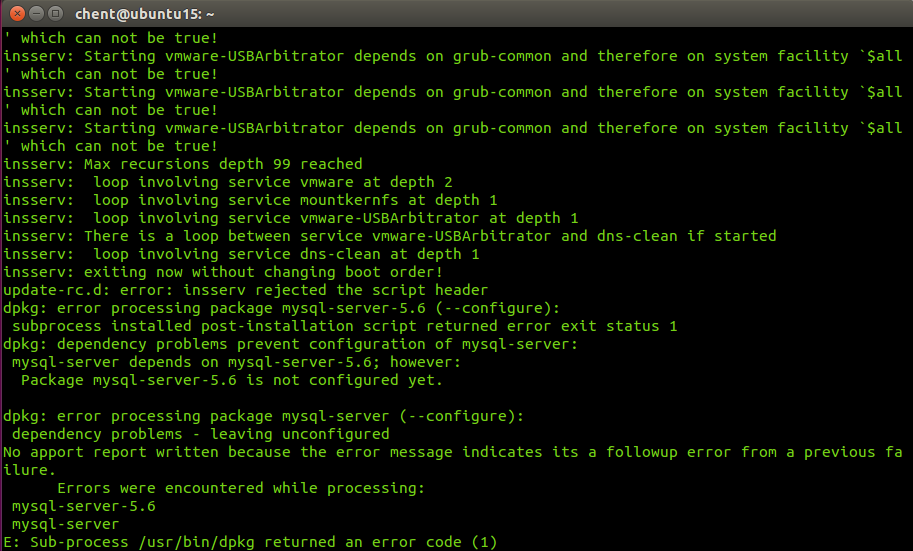
Task: Maximize the terminal window
Action: point(55,13)
